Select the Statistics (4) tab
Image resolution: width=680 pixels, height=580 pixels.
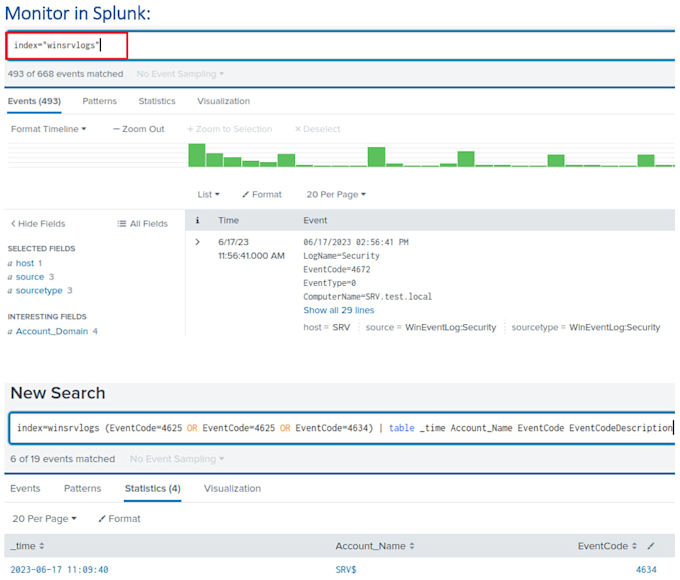[153, 488]
